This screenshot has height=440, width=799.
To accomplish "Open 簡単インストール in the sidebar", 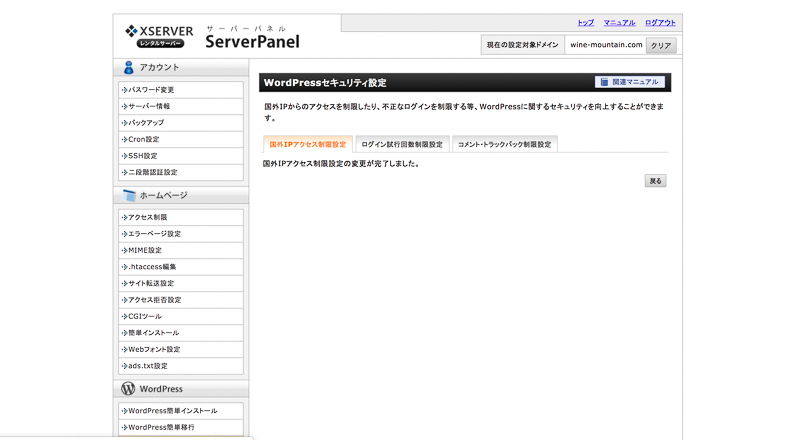I will pyautogui.click(x=181, y=333).
